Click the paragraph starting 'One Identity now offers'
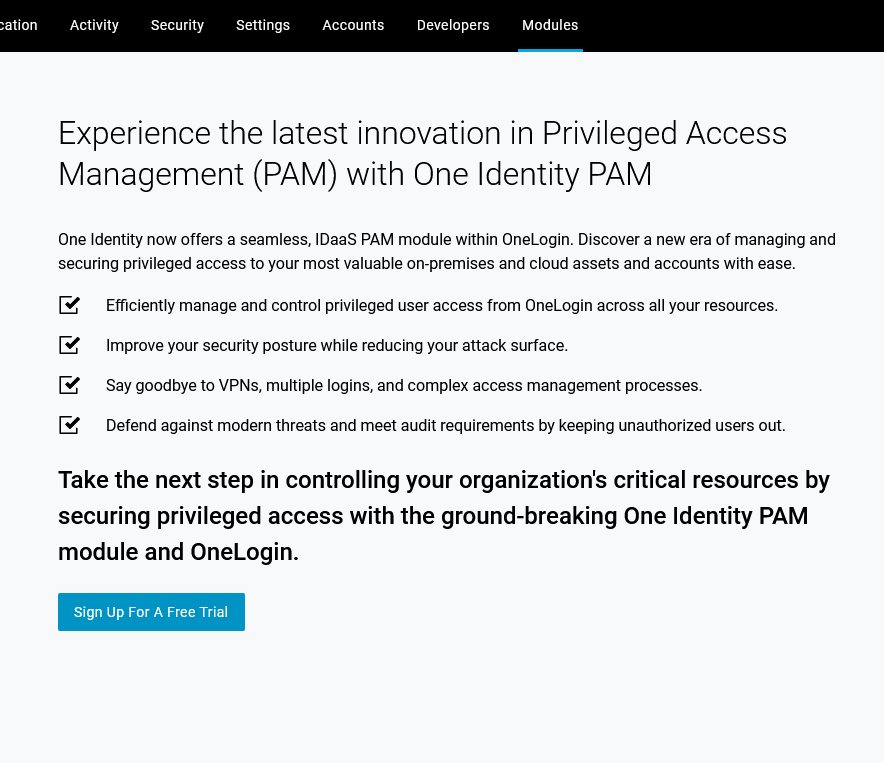The height and width of the screenshot is (763, 884). [x=447, y=252]
